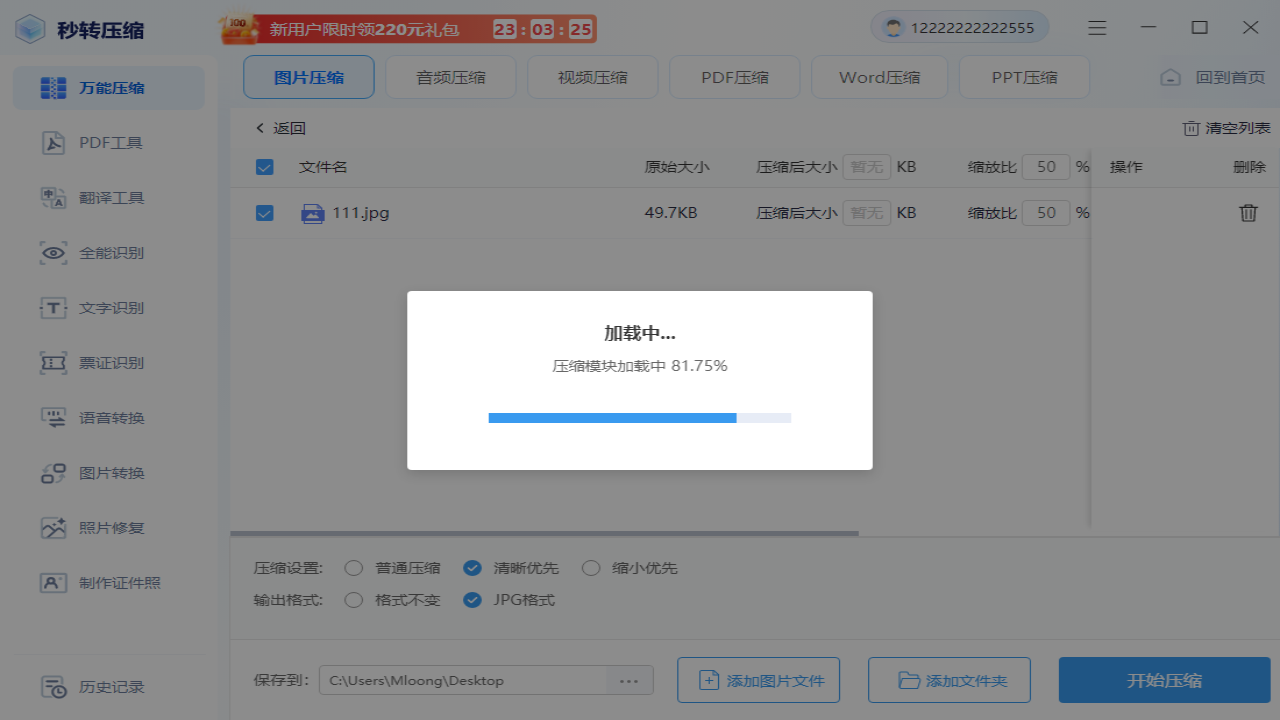Click the 开始压缩 button
Viewport: 1280px width, 720px height.
click(x=1164, y=679)
